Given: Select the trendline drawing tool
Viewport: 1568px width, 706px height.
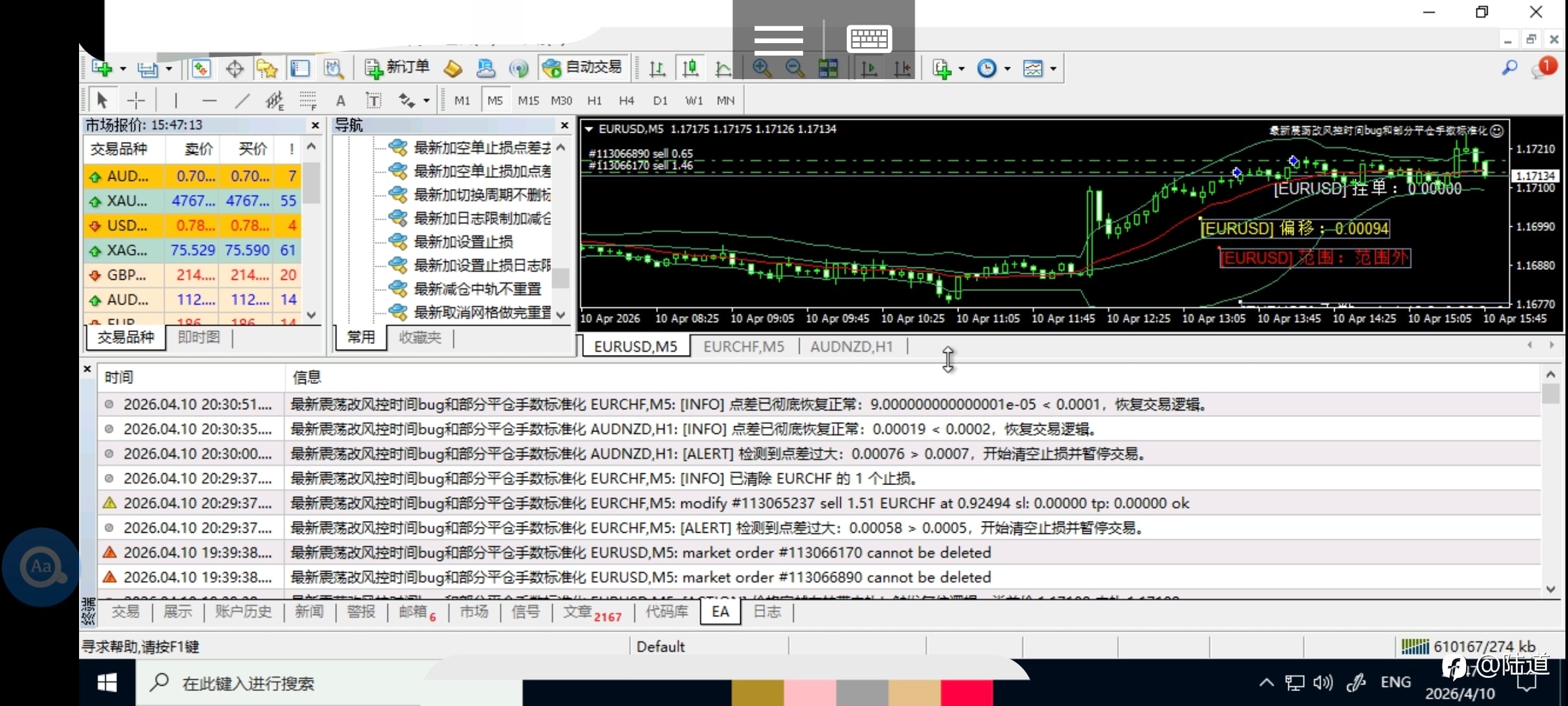Looking at the screenshot, I should click(x=242, y=101).
